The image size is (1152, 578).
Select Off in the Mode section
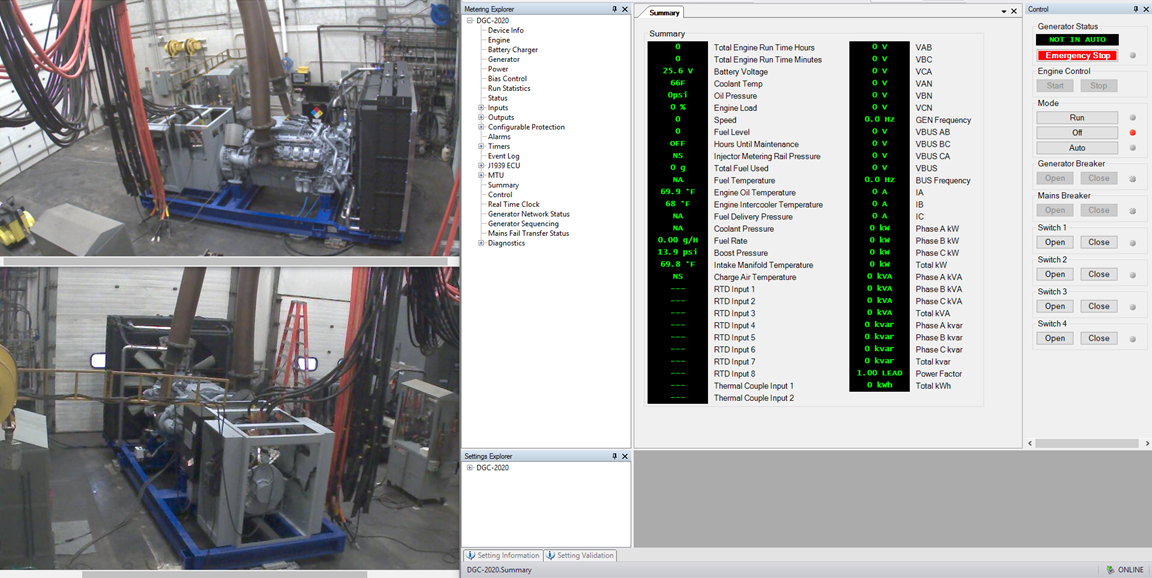[1077, 131]
